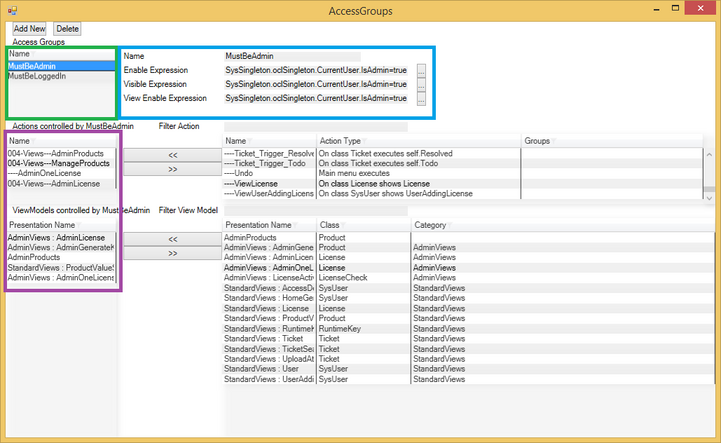
Task: Open ellipsis editor for Visible Expression
Action: coord(421,85)
